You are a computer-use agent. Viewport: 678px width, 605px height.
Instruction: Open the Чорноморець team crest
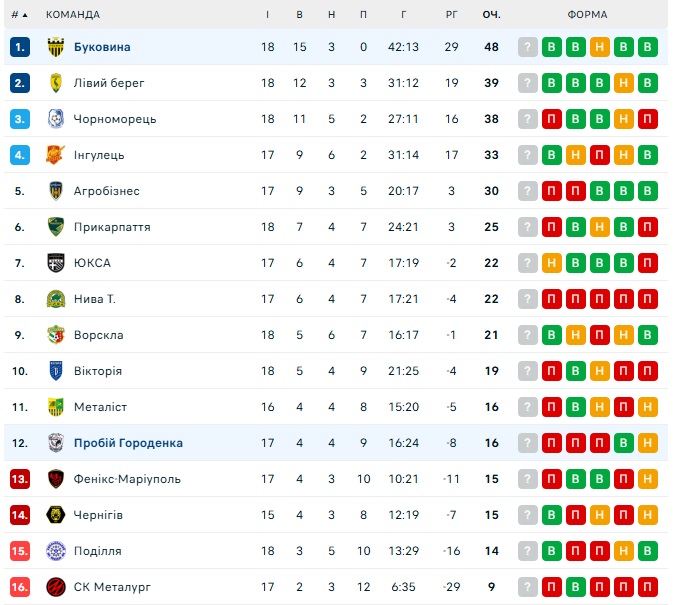[x=56, y=119]
